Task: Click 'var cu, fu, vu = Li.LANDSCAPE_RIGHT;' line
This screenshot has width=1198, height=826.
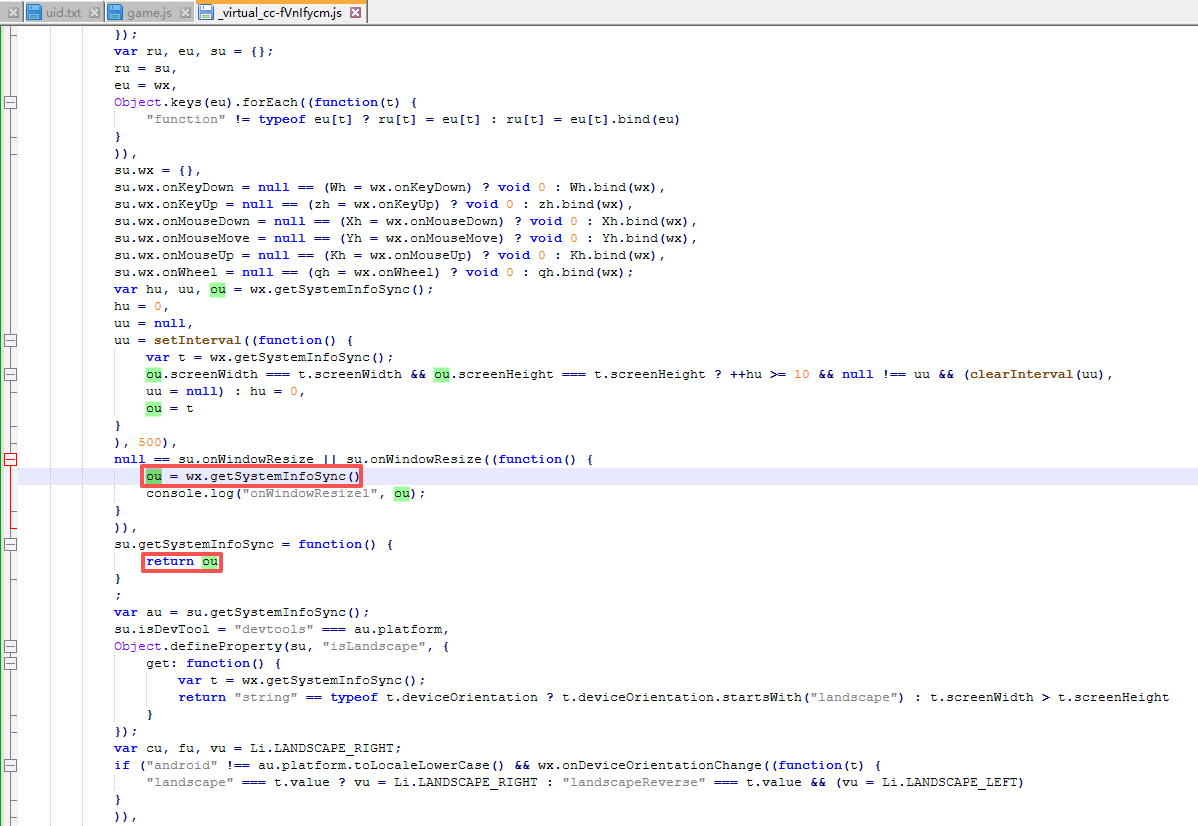Action: [257, 749]
